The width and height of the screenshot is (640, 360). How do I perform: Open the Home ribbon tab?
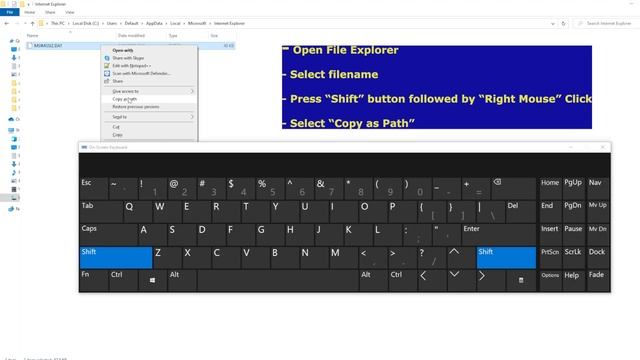(x=30, y=12)
